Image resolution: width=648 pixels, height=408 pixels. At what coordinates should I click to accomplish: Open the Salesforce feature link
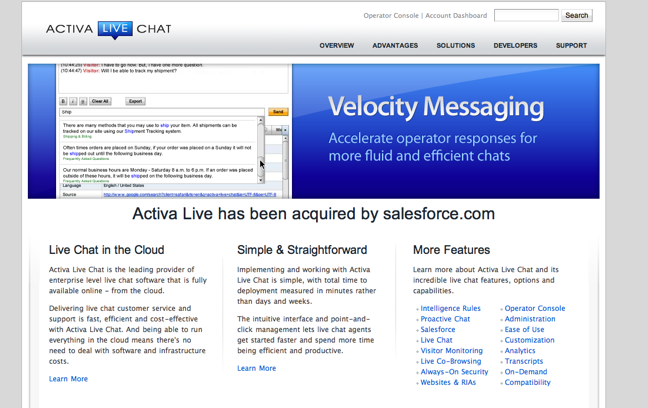[x=438, y=329]
